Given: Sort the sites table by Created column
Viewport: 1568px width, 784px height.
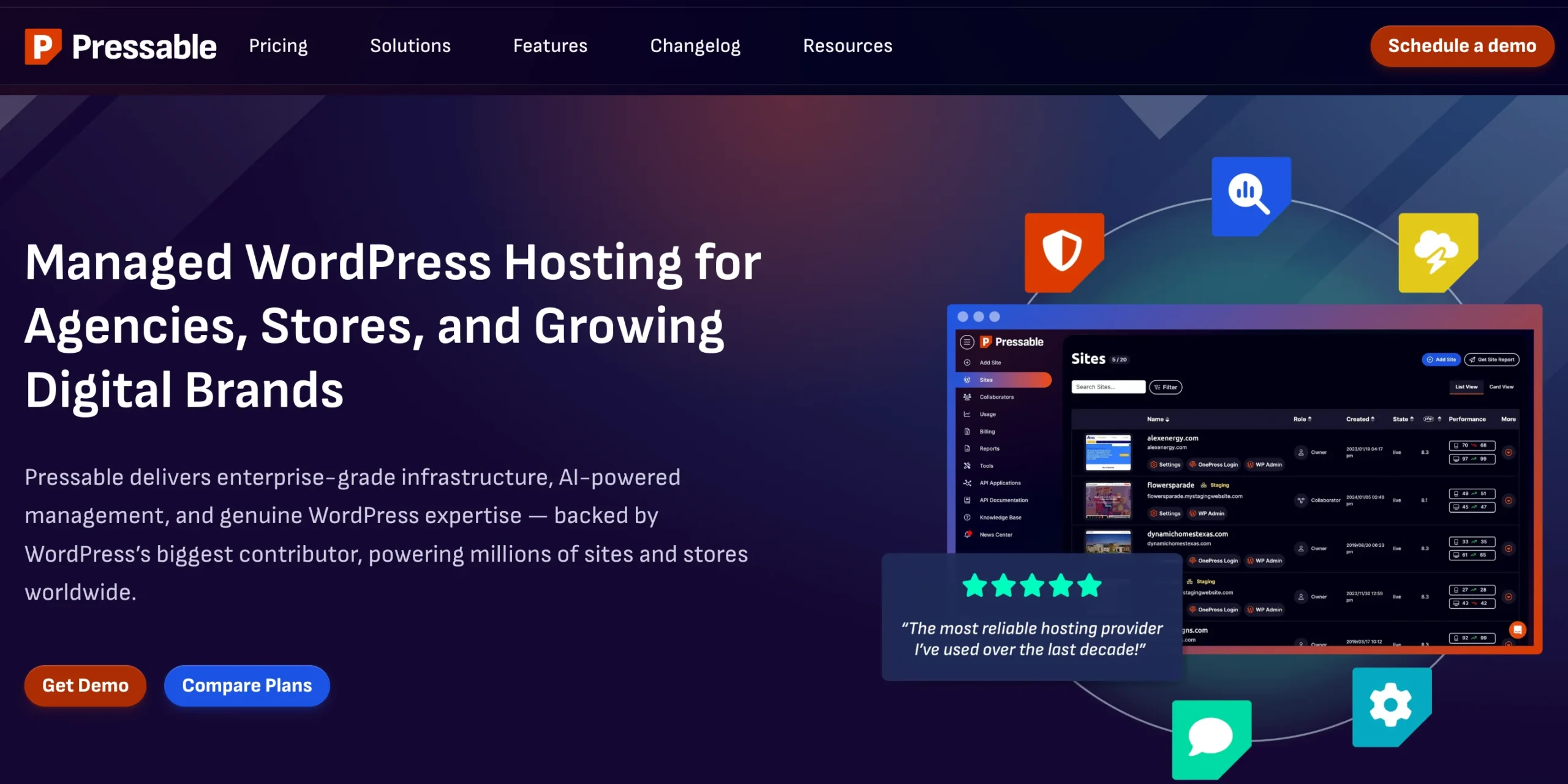Looking at the screenshot, I should pyautogui.click(x=1360, y=420).
